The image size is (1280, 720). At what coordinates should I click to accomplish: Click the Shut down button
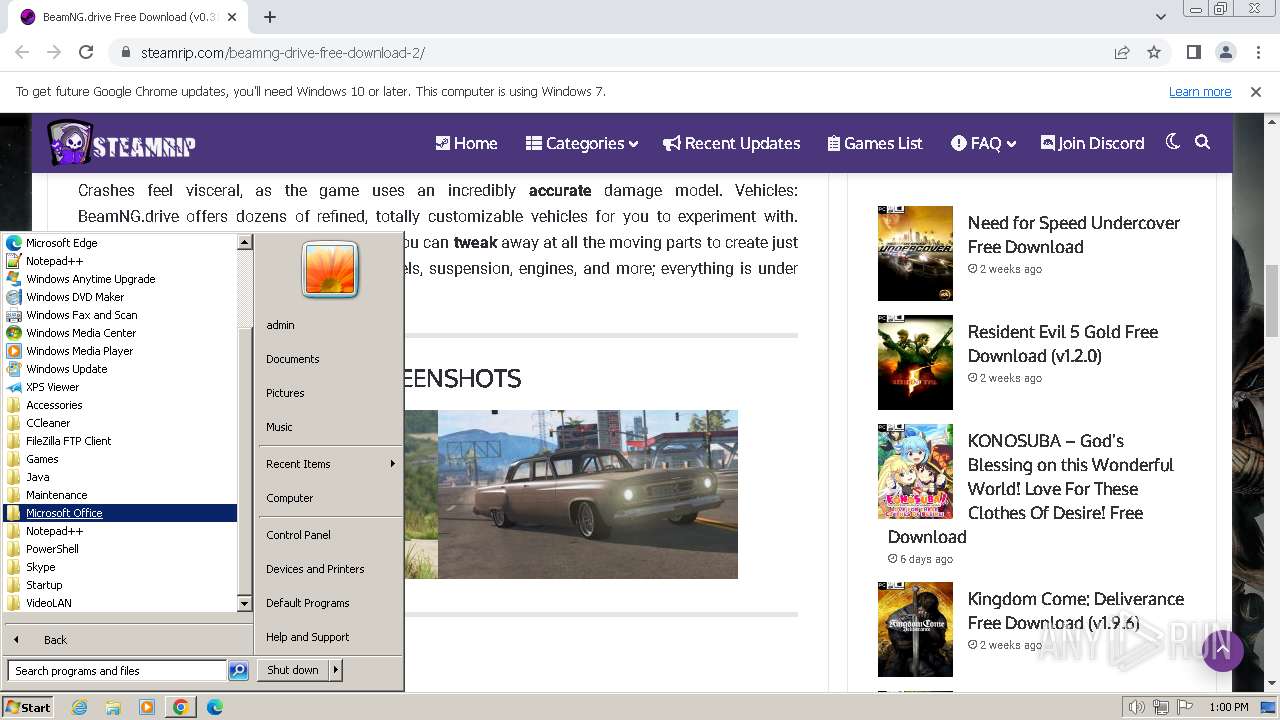[x=293, y=671]
